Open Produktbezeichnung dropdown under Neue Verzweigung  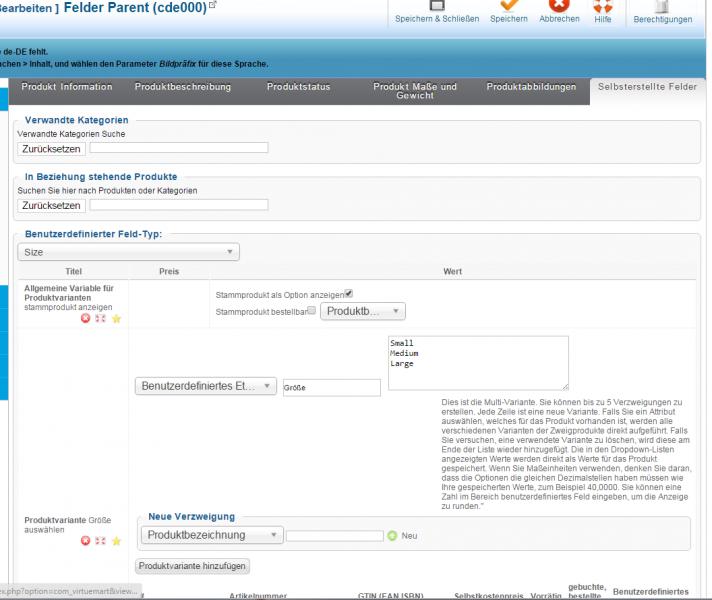[x=212, y=535]
